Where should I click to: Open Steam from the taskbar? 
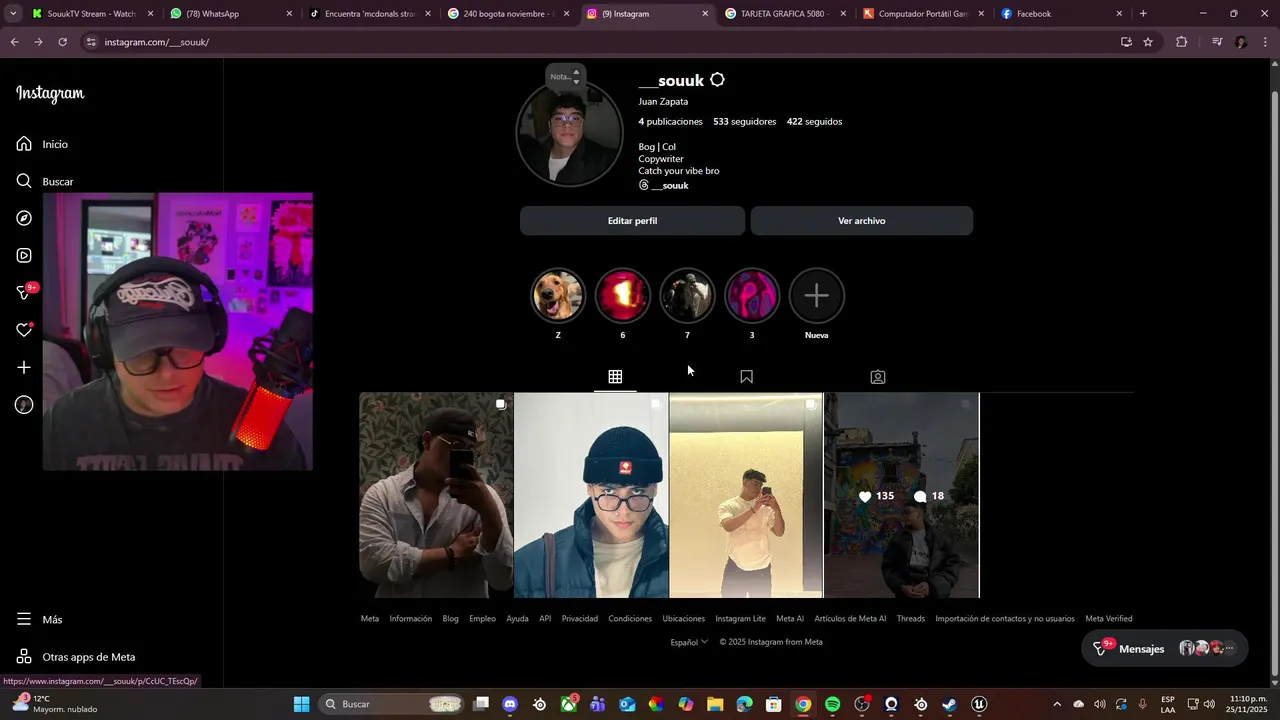950,704
